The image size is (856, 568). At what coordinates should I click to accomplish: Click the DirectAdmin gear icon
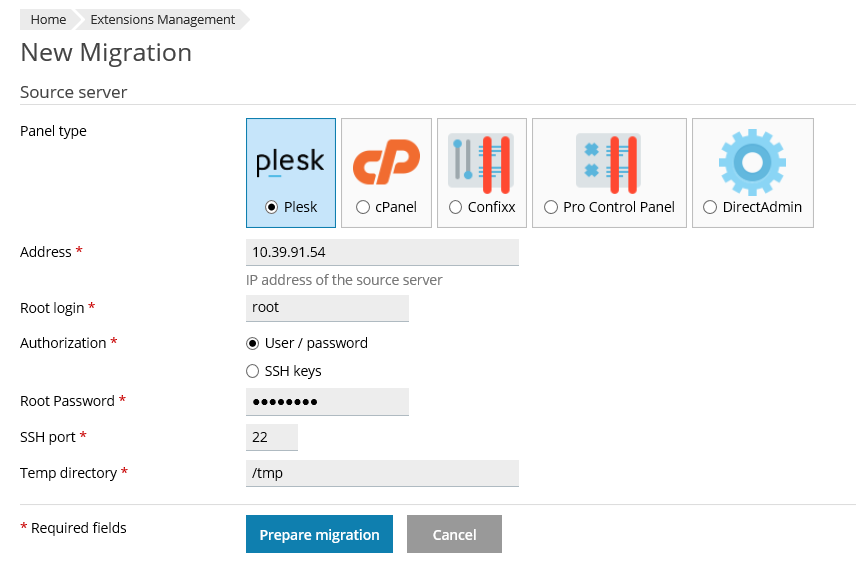(x=752, y=162)
